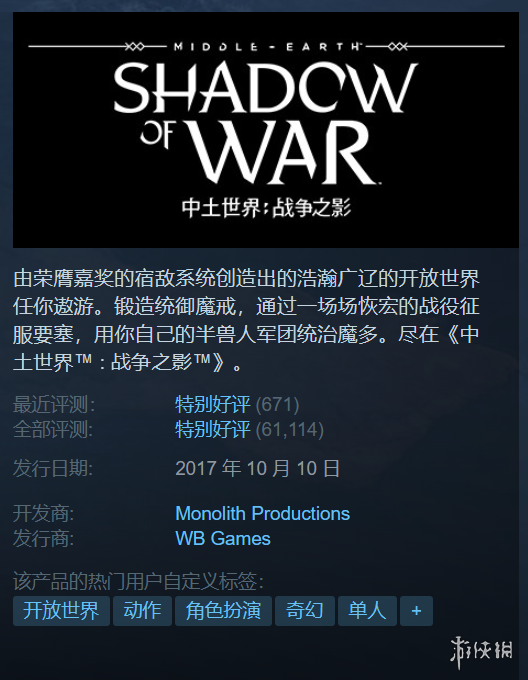528x680 pixels.
Task: Click the release date 2017 年 10 月 10 日
Action: click(x=257, y=469)
